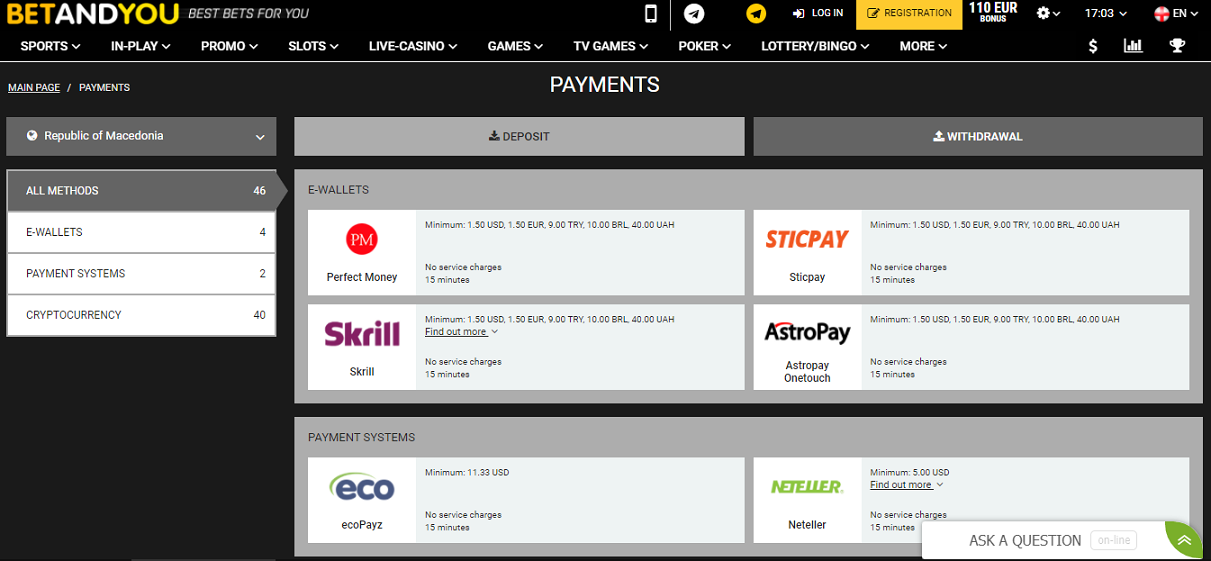Click the Skrill logo

(x=362, y=334)
